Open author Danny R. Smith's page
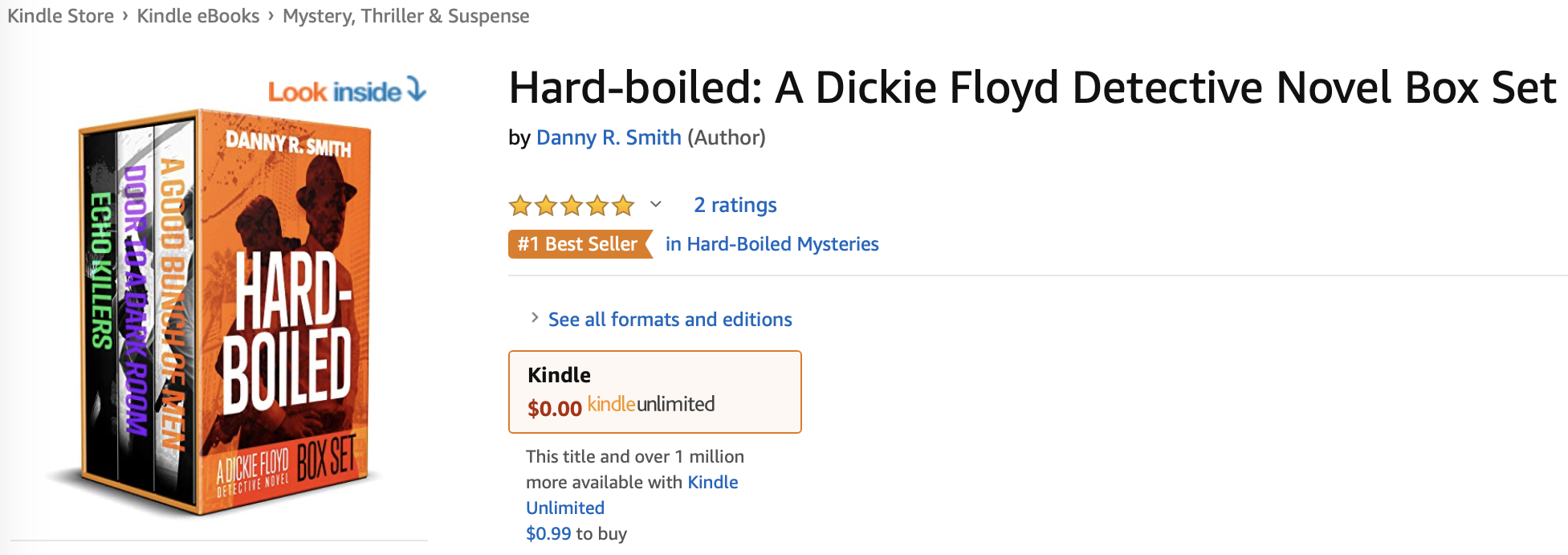1568x555 pixels. pos(609,137)
